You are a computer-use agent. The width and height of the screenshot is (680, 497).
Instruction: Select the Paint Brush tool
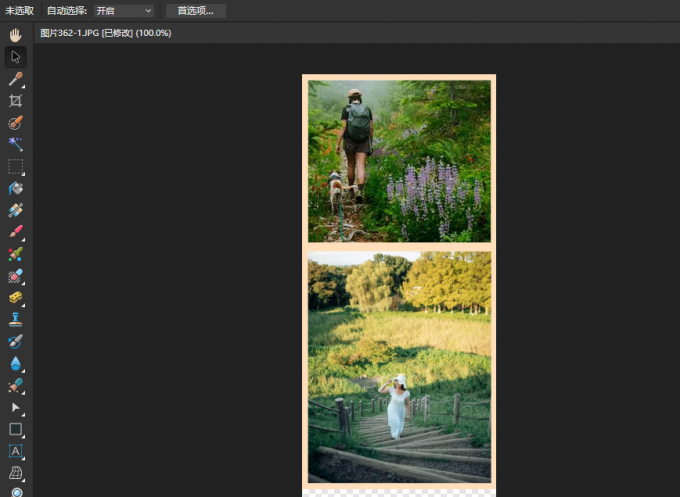click(16, 232)
